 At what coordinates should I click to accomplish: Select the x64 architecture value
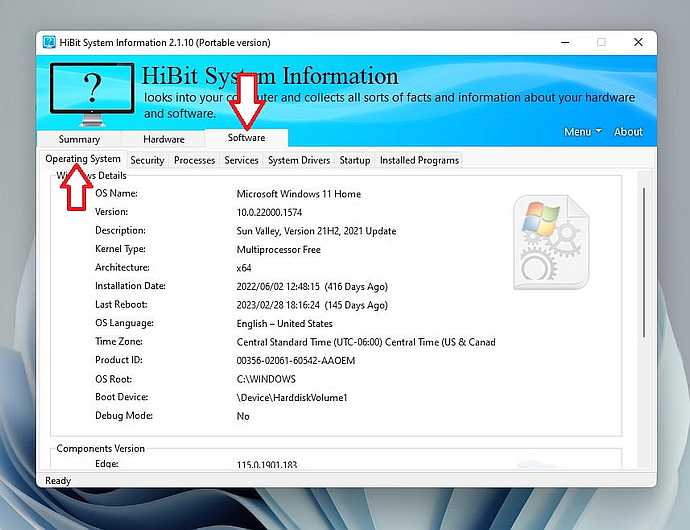point(244,268)
